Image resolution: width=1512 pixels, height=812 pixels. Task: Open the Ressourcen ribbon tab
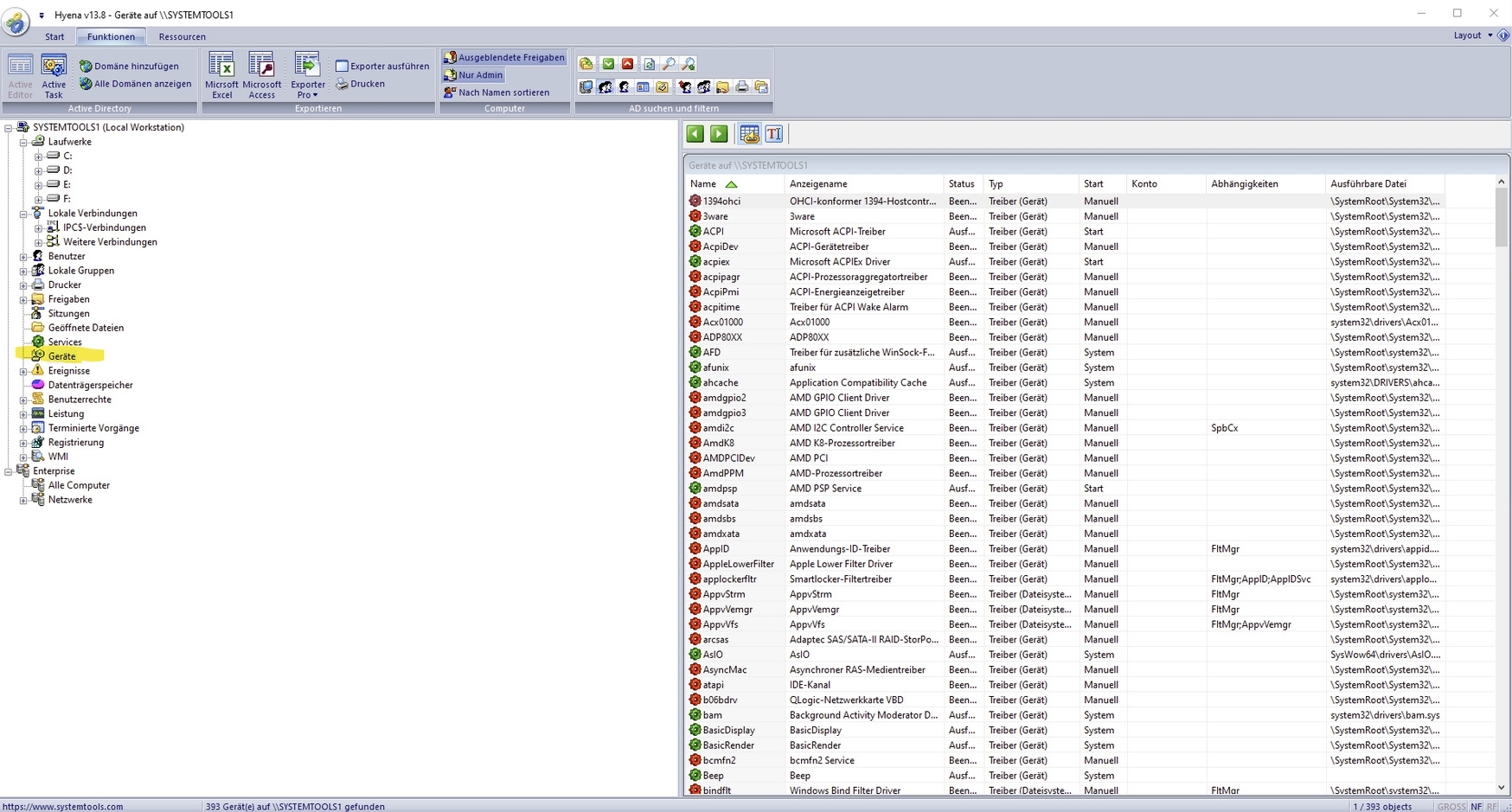click(x=182, y=36)
